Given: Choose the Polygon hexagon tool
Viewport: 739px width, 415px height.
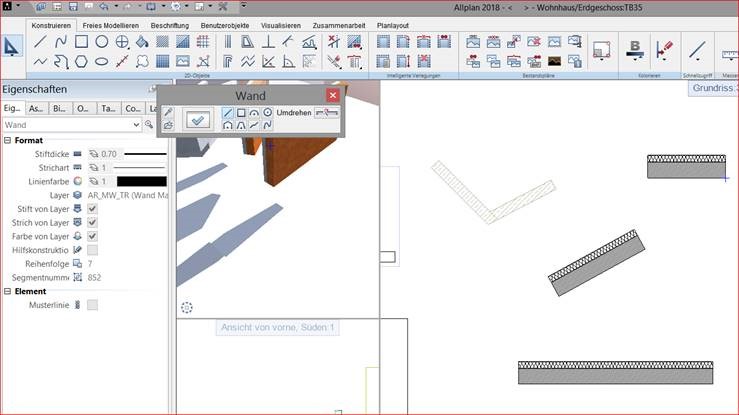Looking at the screenshot, I should tap(81, 61).
